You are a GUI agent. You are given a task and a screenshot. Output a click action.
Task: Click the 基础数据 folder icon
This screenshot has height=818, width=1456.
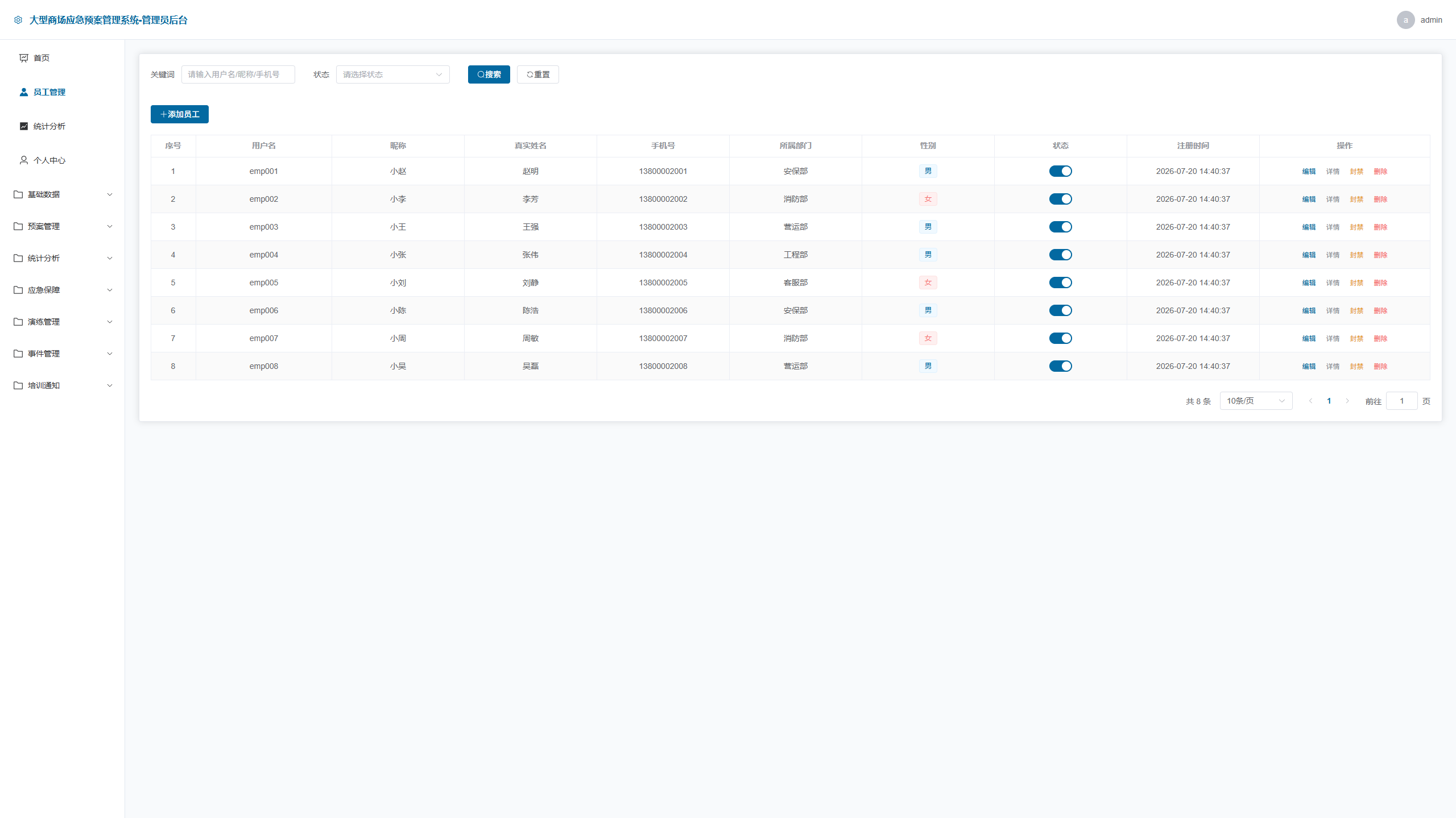(18, 194)
